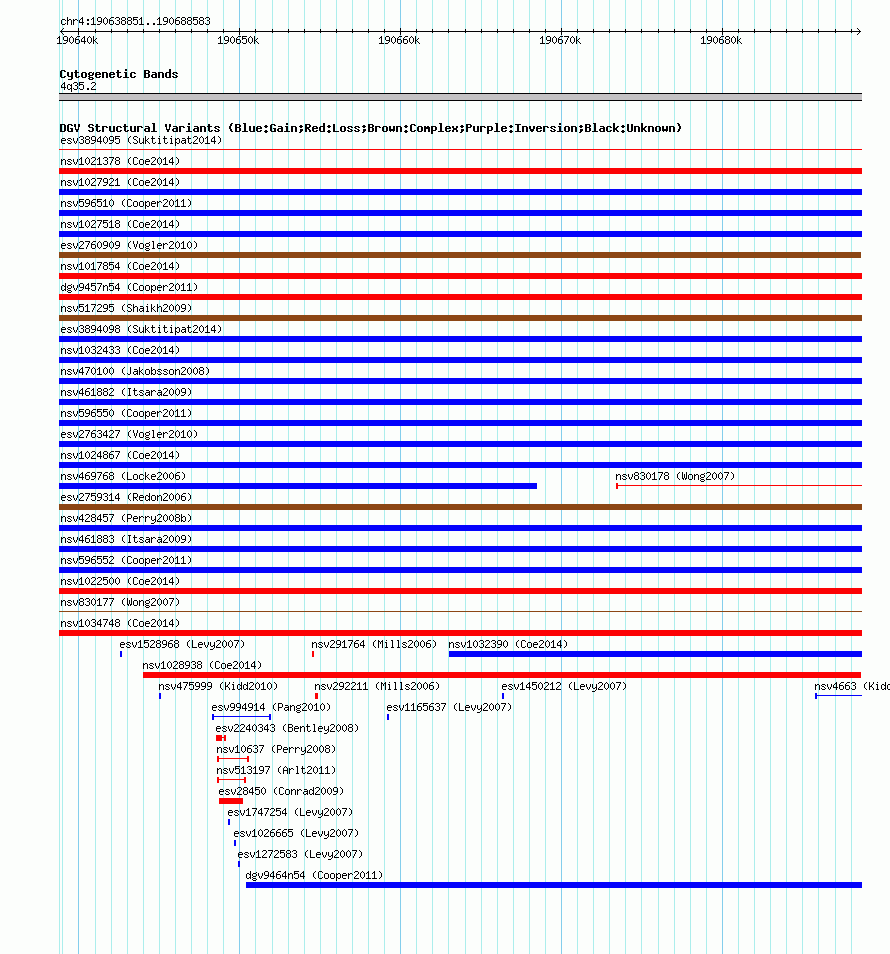Select esv1272583 (Levy2007) label
This screenshot has height=954, width=890.
(300, 854)
